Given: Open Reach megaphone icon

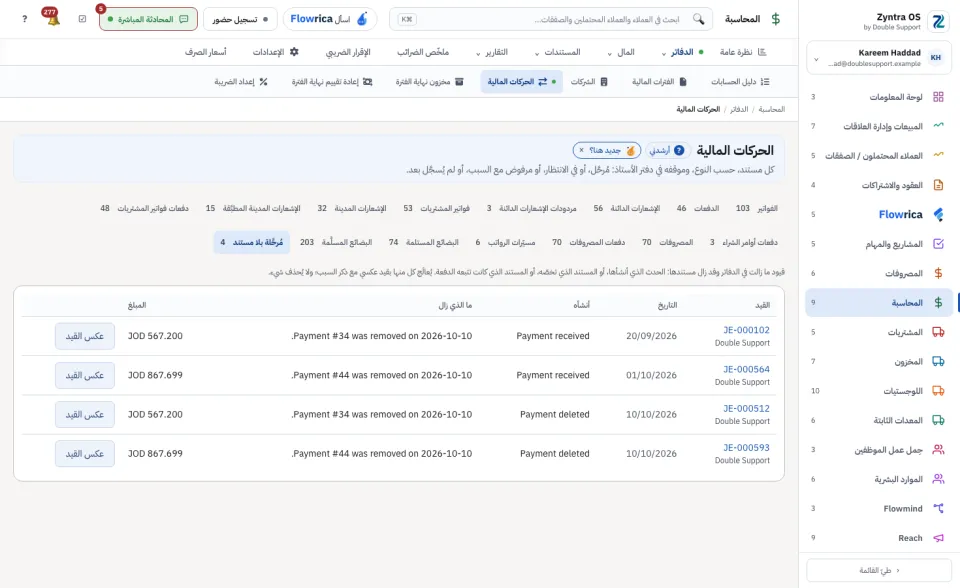Looking at the screenshot, I should pyautogui.click(x=938, y=538).
